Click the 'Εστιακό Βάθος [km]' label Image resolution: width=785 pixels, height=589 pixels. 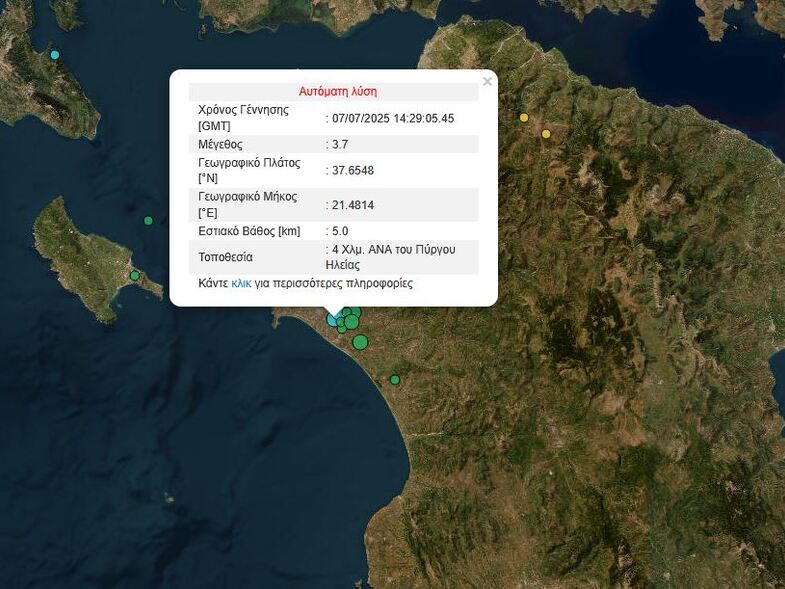tap(249, 231)
